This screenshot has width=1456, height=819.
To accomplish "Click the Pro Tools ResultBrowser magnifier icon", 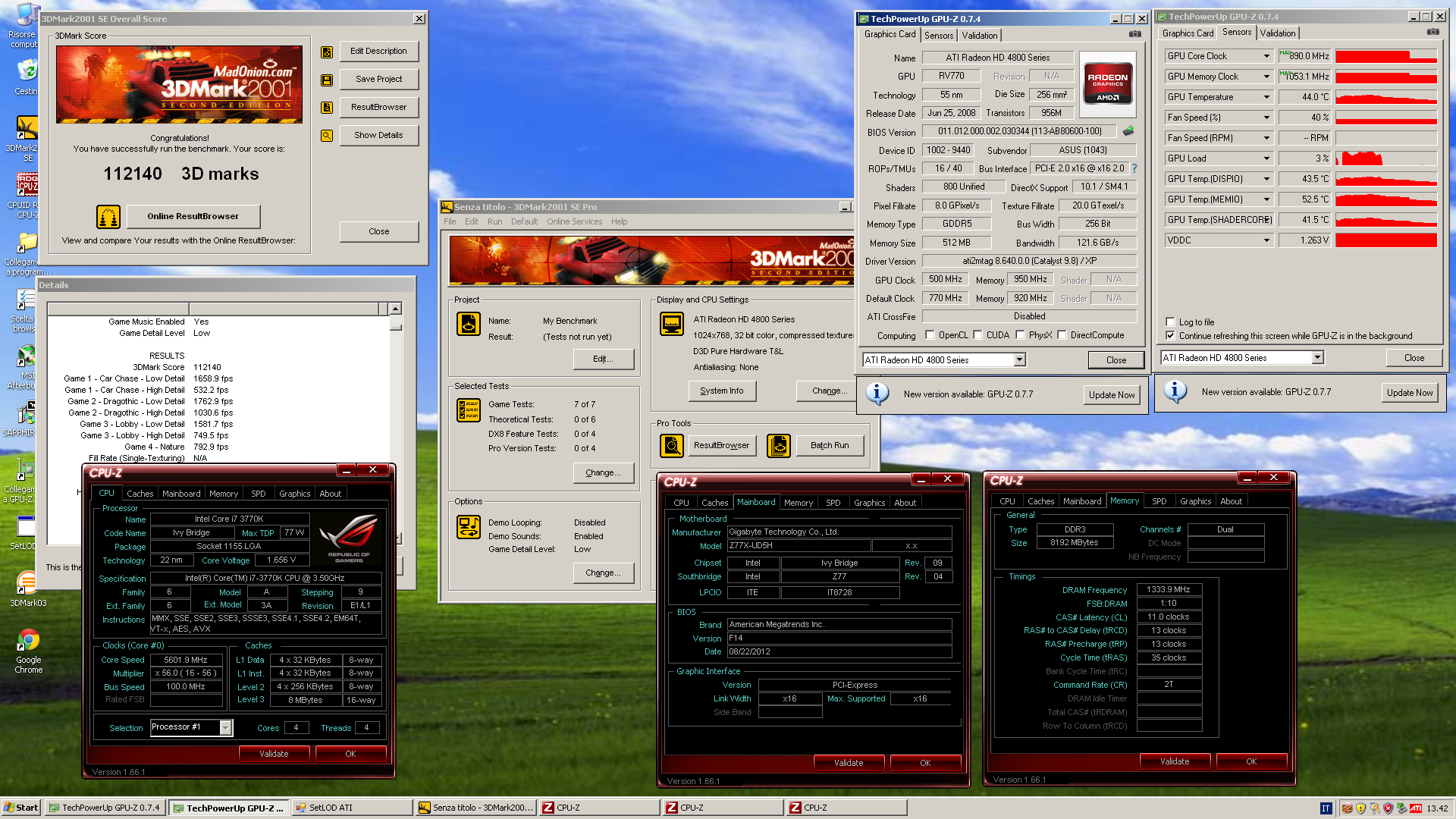I will [x=672, y=446].
